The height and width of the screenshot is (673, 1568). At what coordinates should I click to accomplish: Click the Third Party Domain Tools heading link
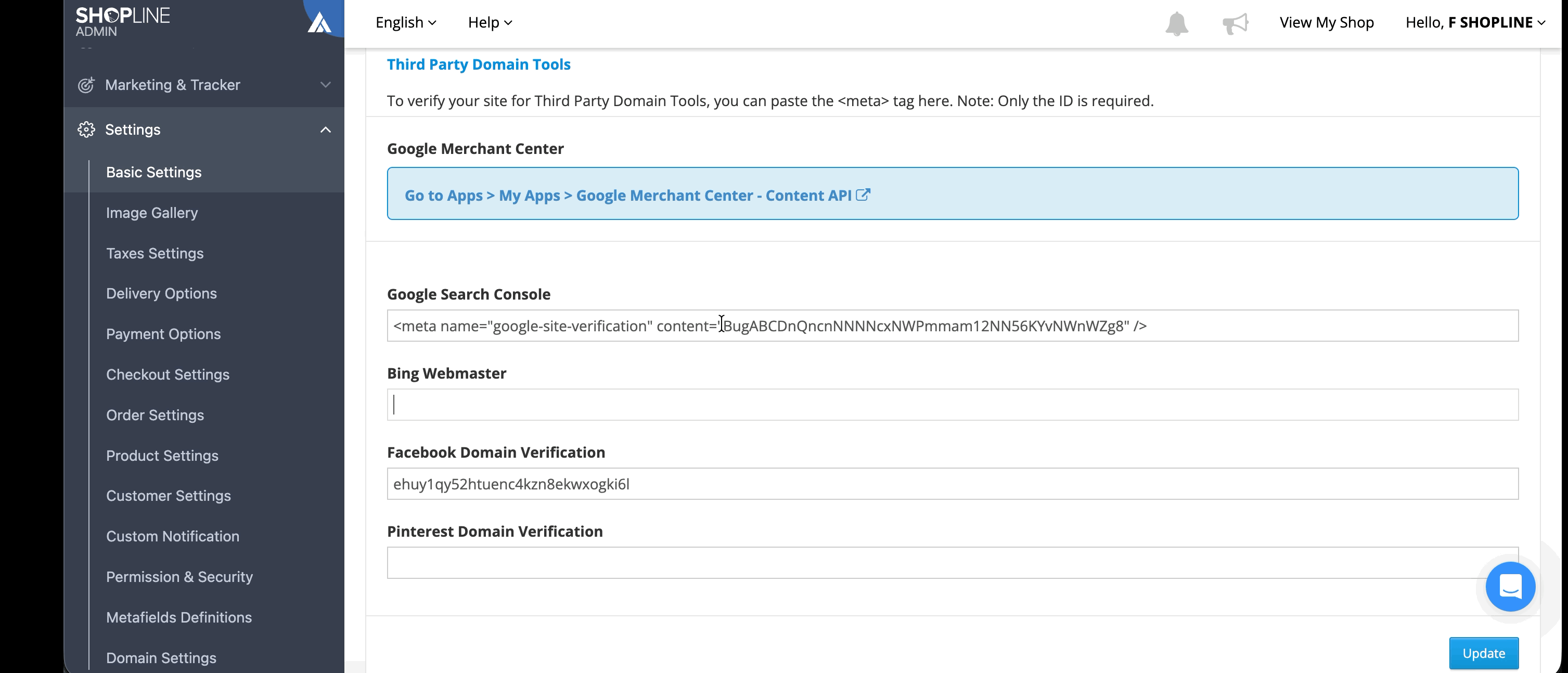click(x=479, y=64)
